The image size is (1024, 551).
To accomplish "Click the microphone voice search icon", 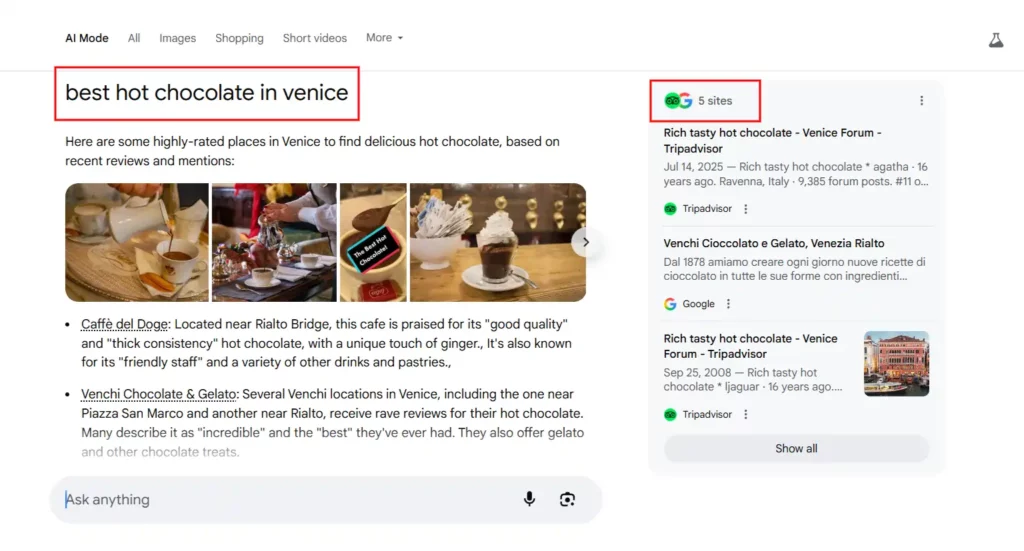I will point(529,499).
